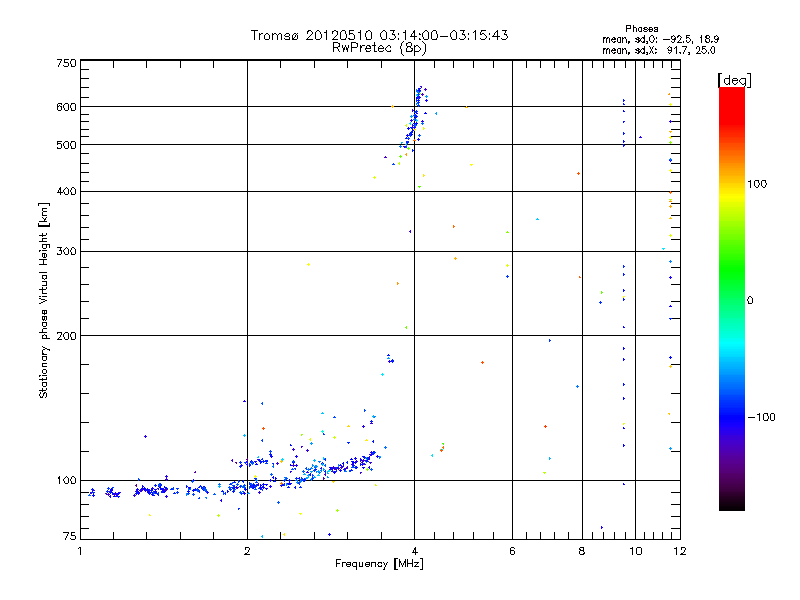Click the 'Frequency [MHz]' axis label

point(379,564)
